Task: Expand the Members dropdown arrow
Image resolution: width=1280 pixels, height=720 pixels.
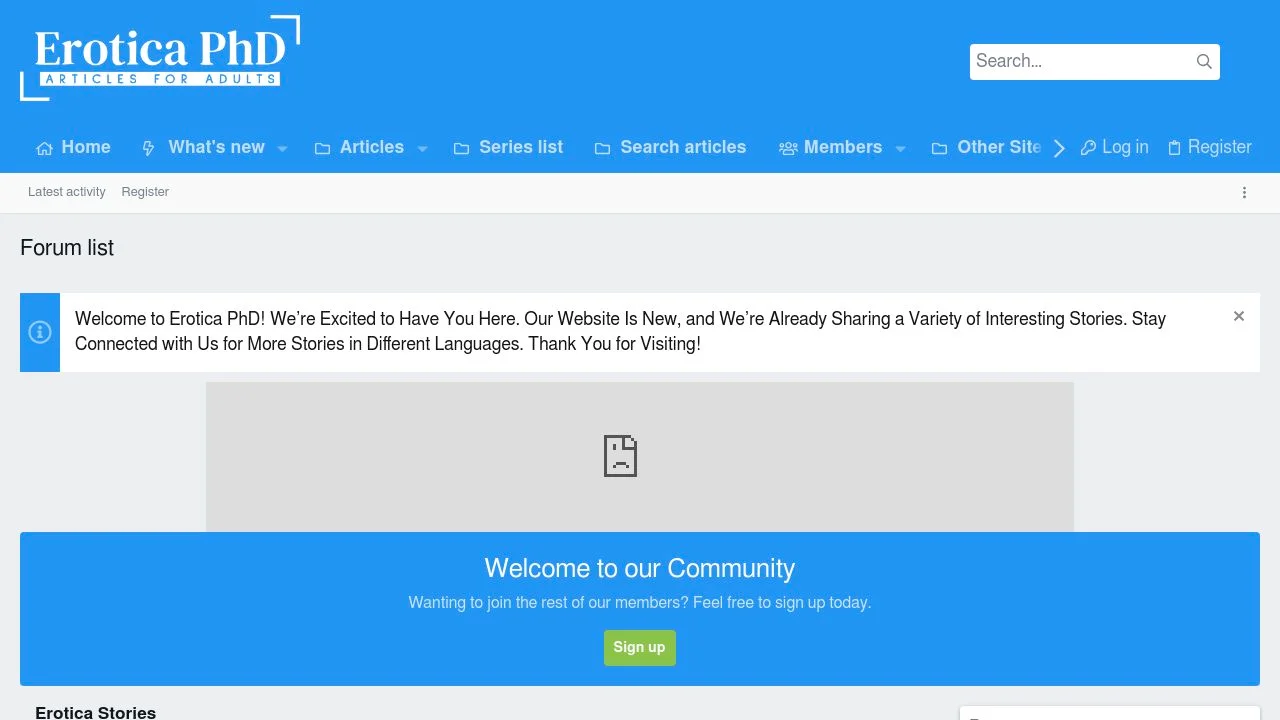Action: pyautogui.click(x=900, y=149)
